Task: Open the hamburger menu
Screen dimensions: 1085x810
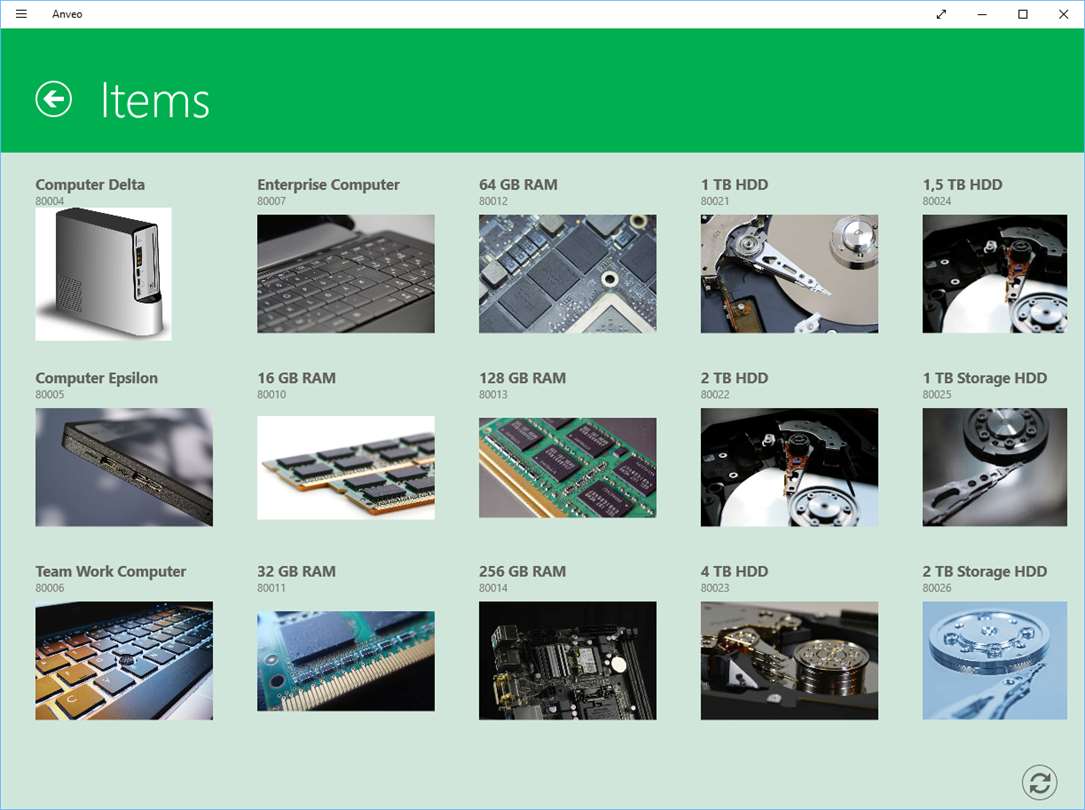Action: click(21, 14)
